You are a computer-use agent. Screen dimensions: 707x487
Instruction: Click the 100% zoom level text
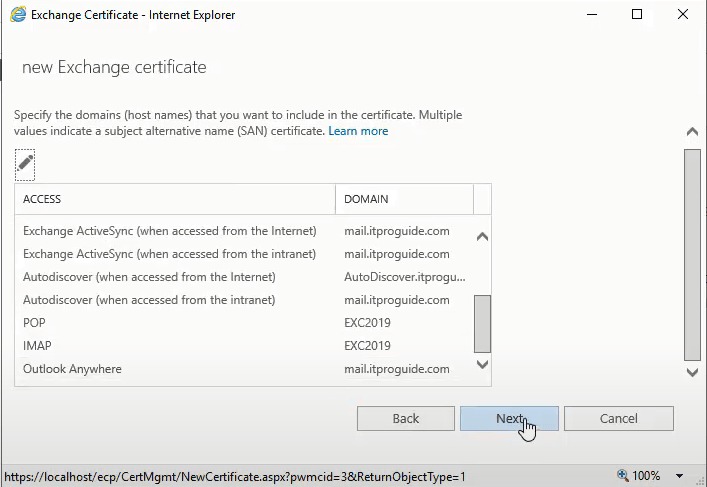[646, 476]
